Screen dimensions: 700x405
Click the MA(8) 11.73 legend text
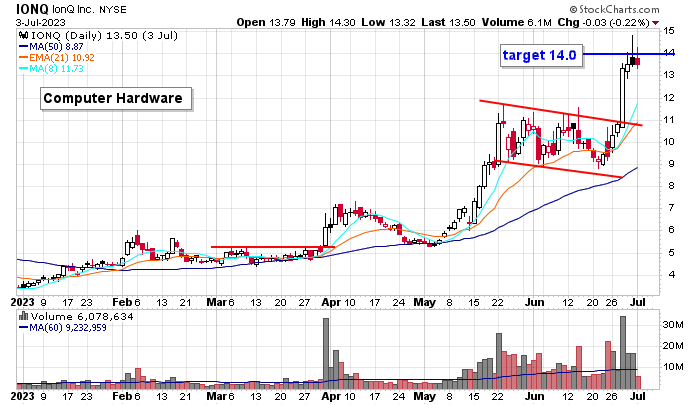pos(56,69)
